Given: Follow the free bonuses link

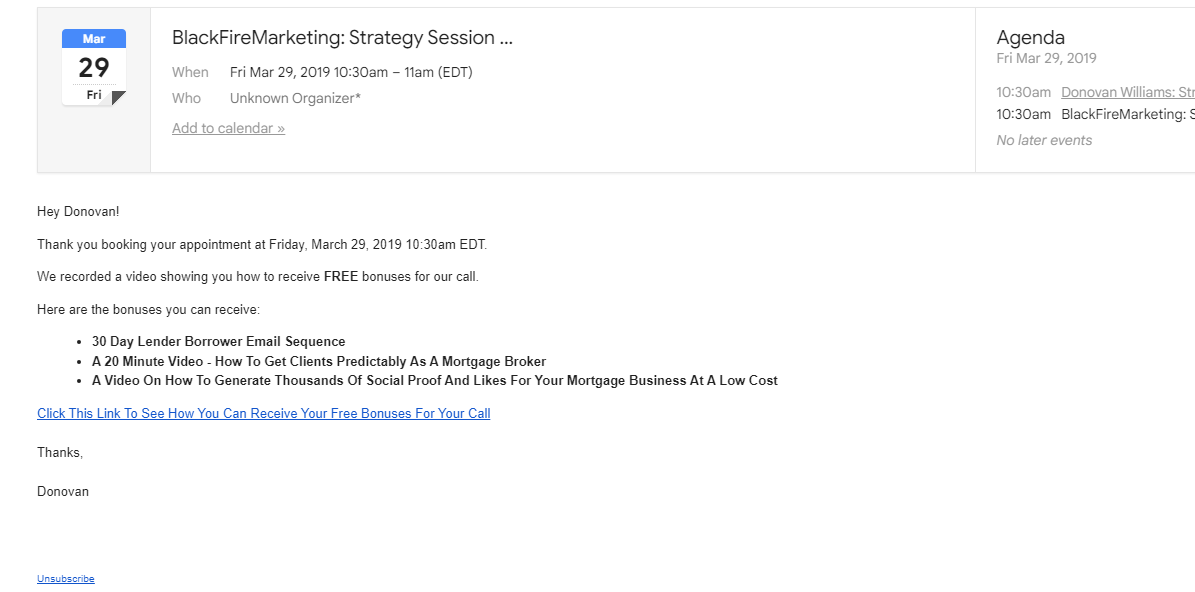Looking at the screenshot, I should click(263, 413).
